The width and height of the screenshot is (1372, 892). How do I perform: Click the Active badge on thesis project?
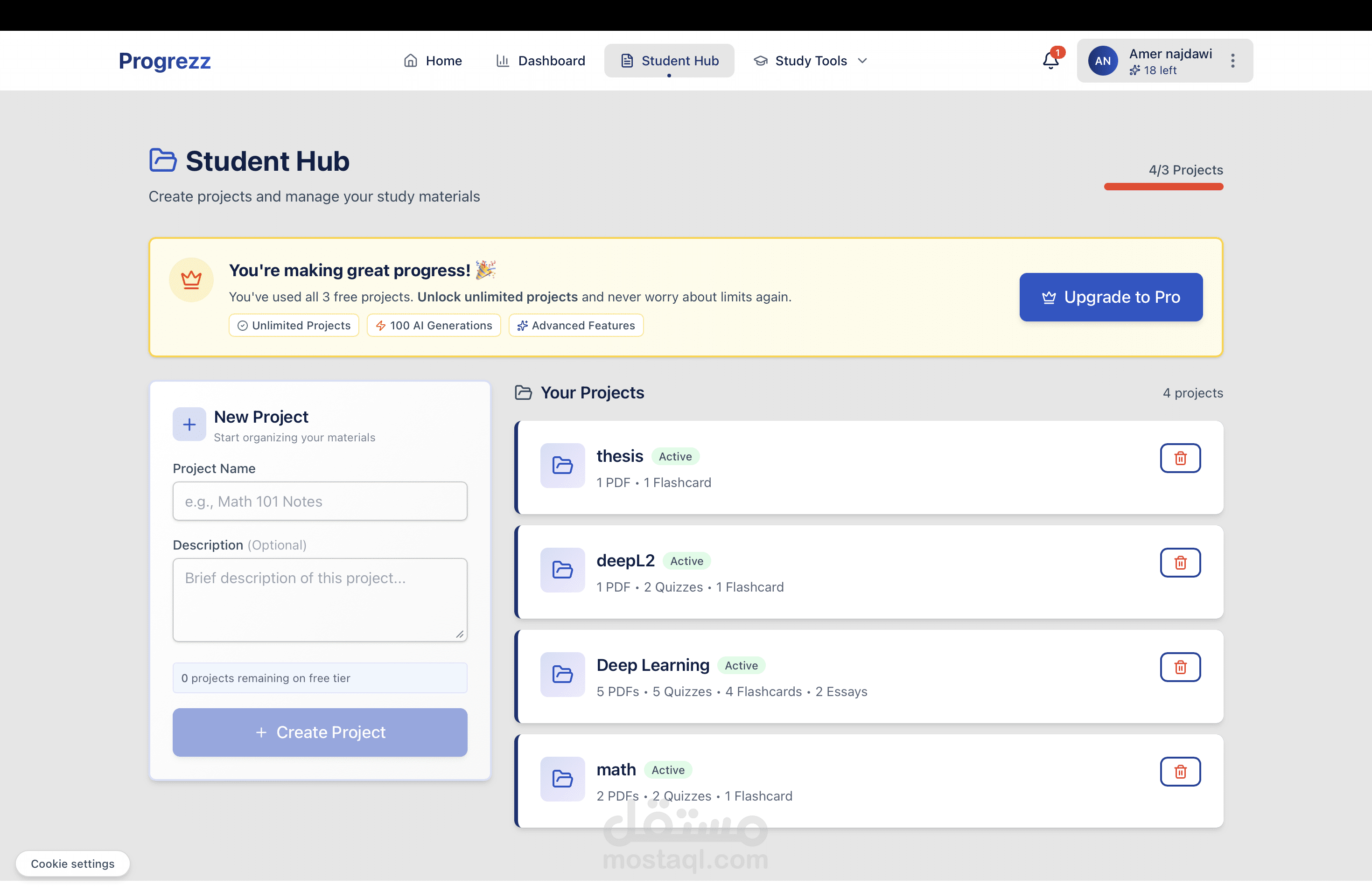pos(675,456)
